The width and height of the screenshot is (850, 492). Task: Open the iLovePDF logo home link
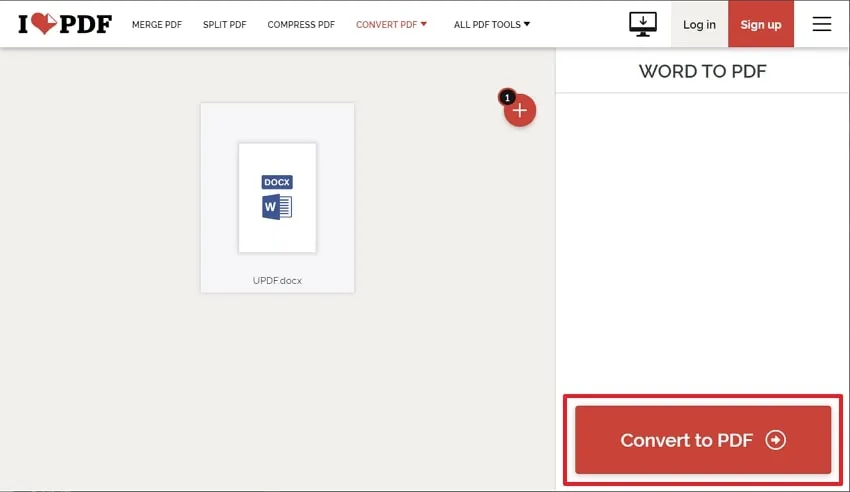(x=65, y=24)
